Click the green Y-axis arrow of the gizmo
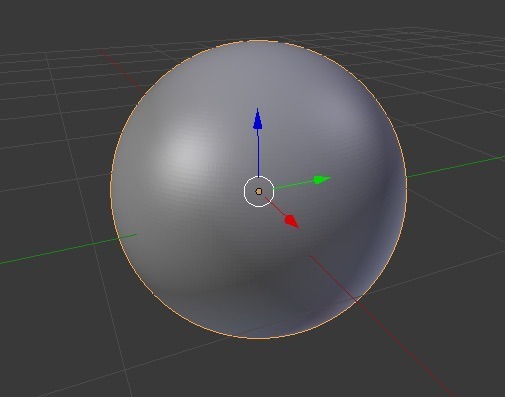 pyautogui.click(x=322, y=180)
